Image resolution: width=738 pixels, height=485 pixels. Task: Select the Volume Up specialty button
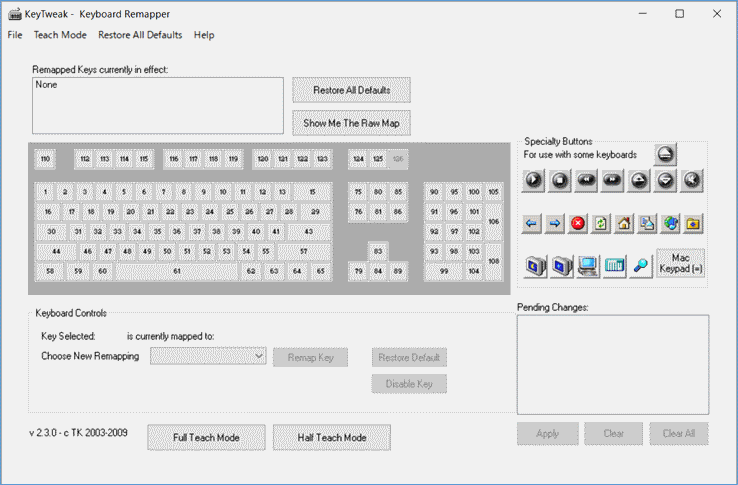(x=639, y=180)
